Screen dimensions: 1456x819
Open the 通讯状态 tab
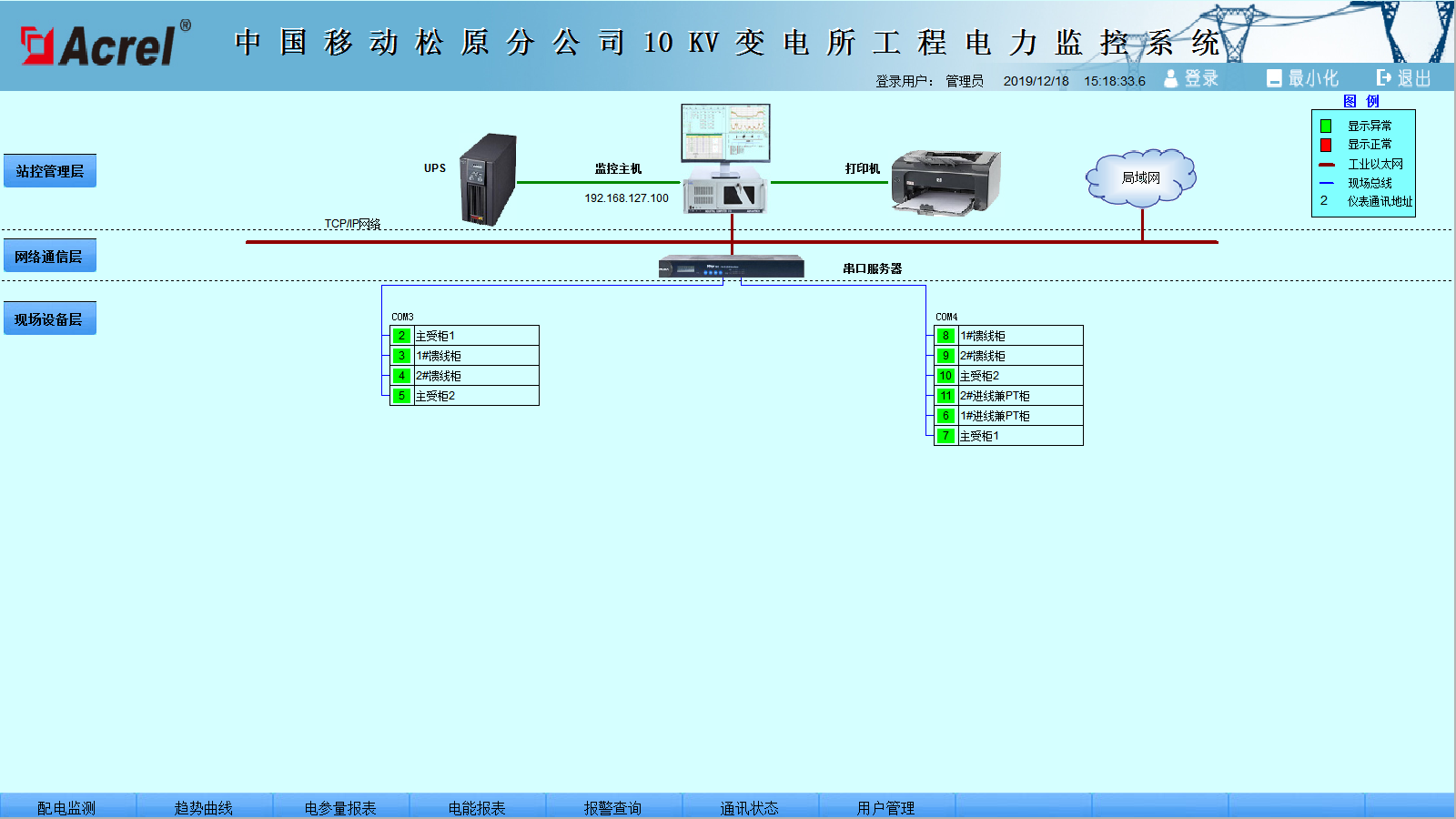pyautogui.click(x=749, y=807)
